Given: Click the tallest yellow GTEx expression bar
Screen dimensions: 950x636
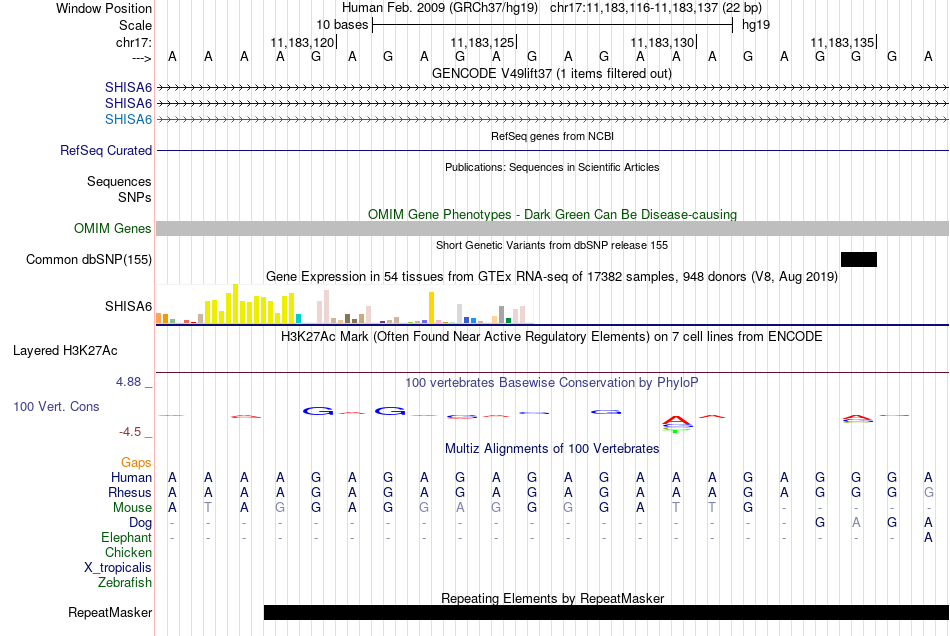Looking at the screenshot, I should click(236, 303).
